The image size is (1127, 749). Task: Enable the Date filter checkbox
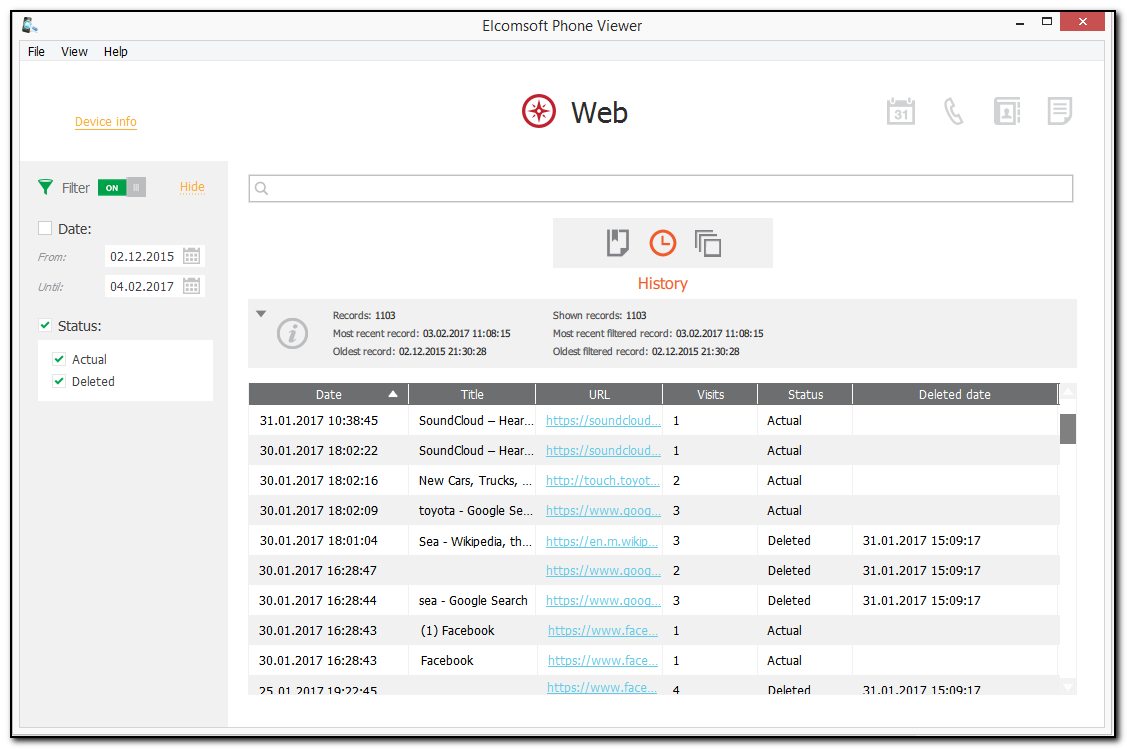point(45,229)
